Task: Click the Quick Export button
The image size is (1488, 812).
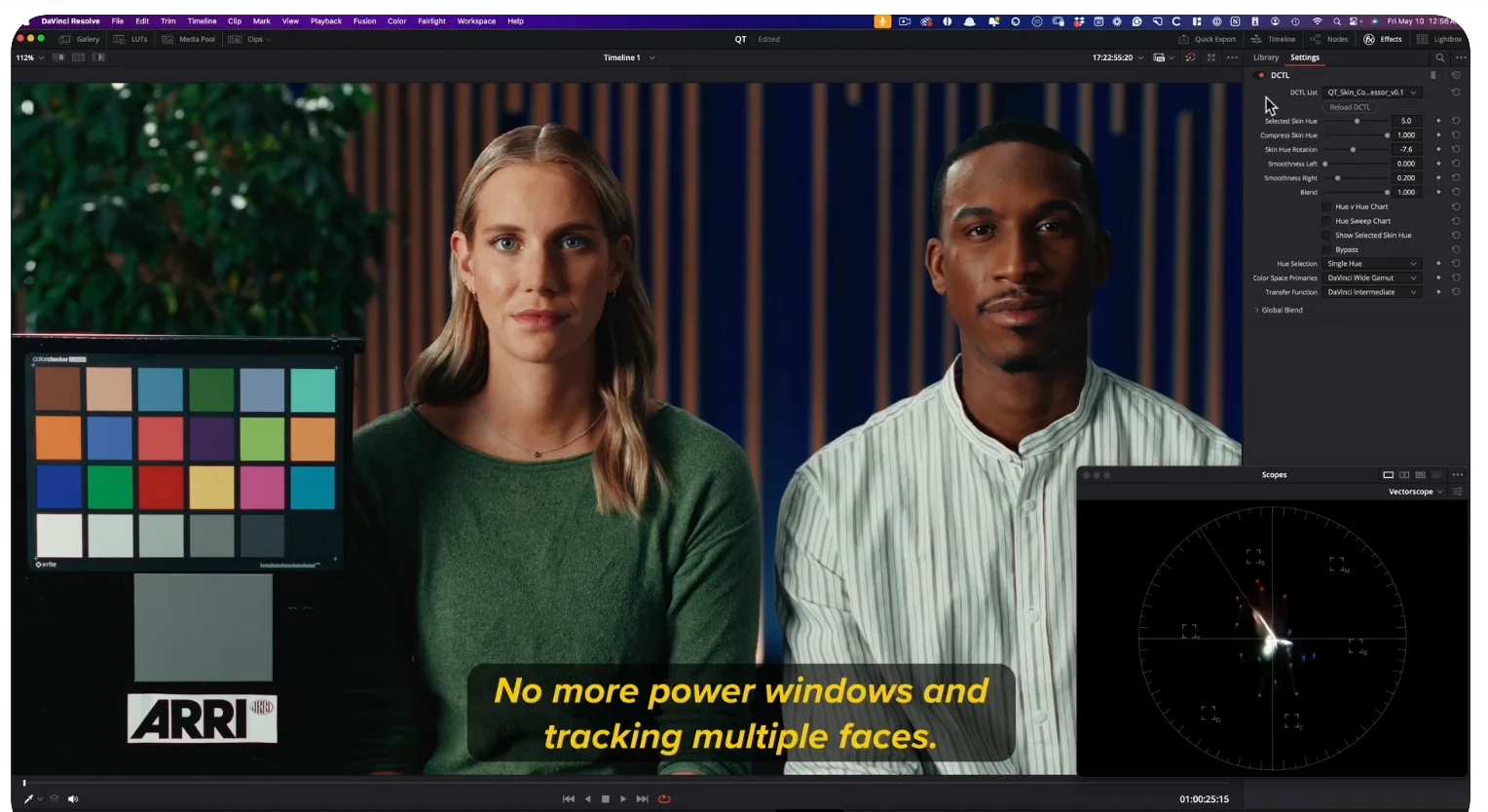Action: [x=1208, y=39]
